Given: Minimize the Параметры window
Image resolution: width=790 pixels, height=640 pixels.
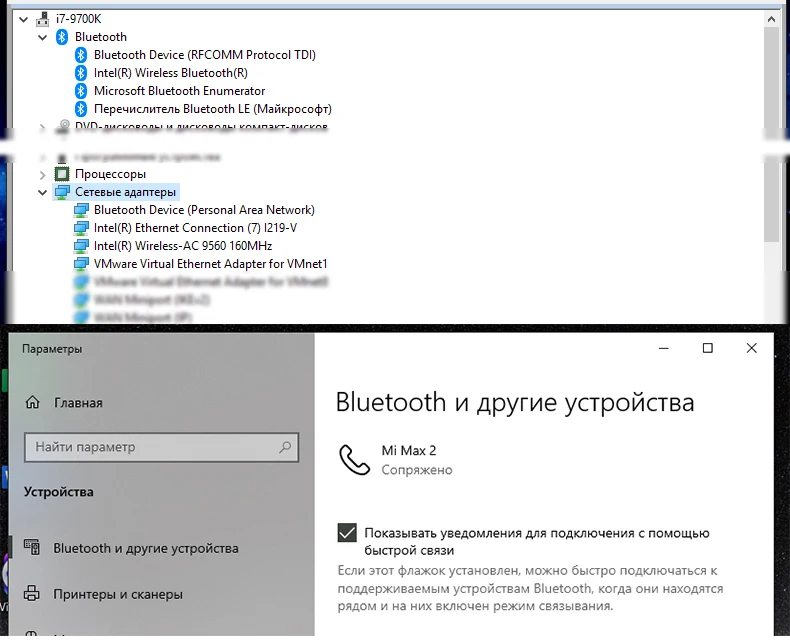Looking at the screenshot, I should click(x=664, y=348).
